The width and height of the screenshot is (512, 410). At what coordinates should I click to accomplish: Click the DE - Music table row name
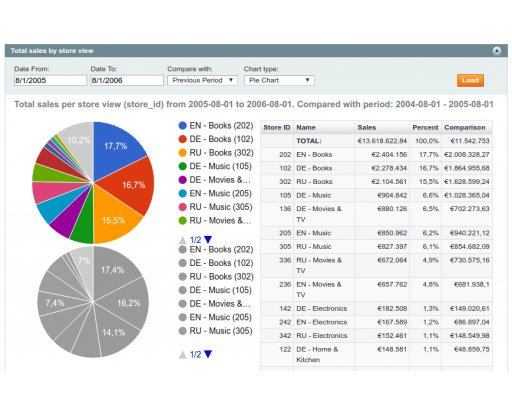click(x=314, y=195)
